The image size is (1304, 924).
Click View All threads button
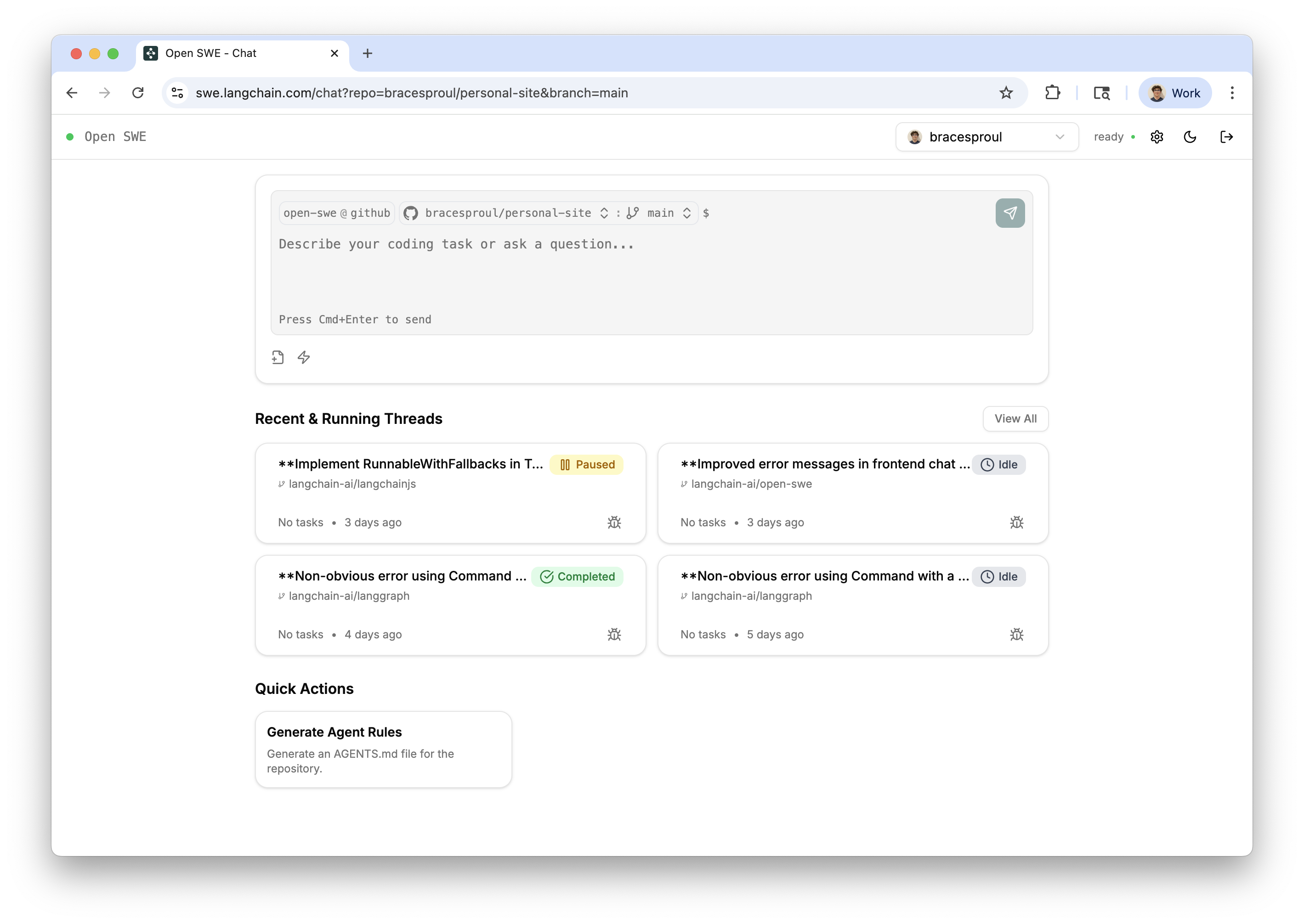pyautogui.click(x=1015, y=419)
